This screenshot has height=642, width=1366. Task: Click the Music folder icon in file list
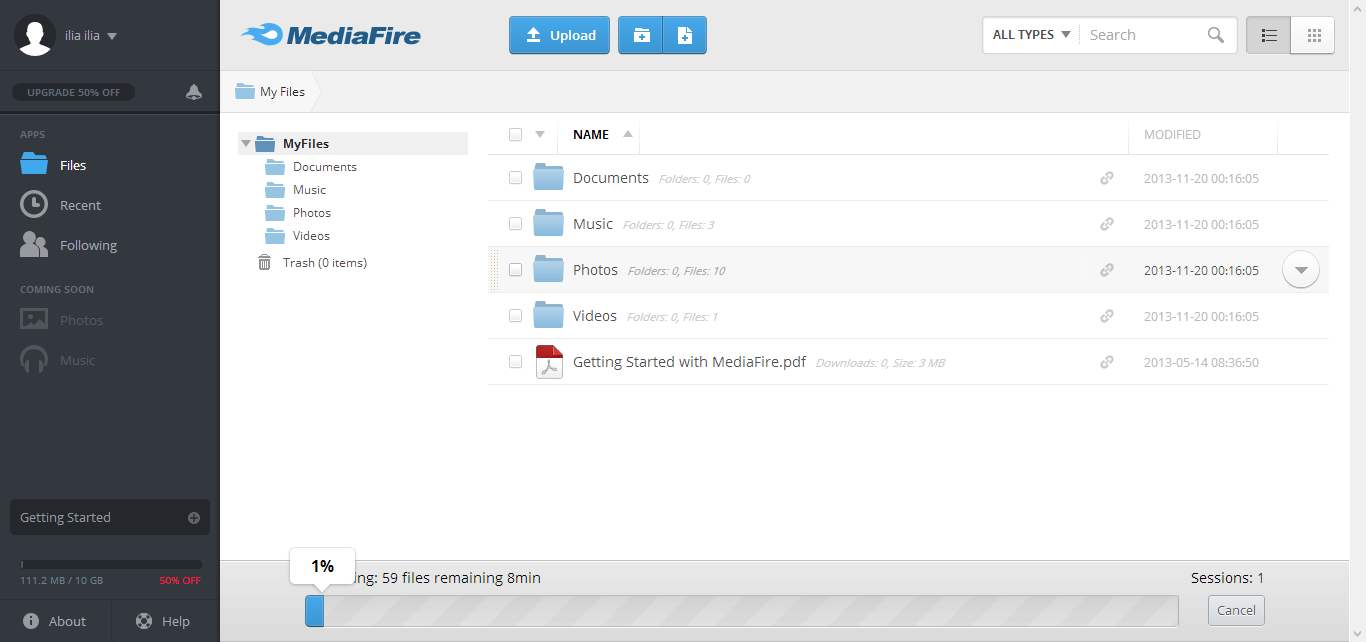[x=548, y=223]
